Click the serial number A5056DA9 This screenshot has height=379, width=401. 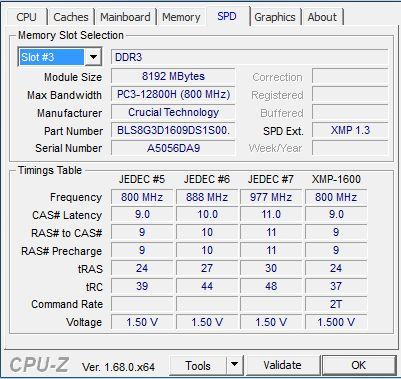point(173,148)
